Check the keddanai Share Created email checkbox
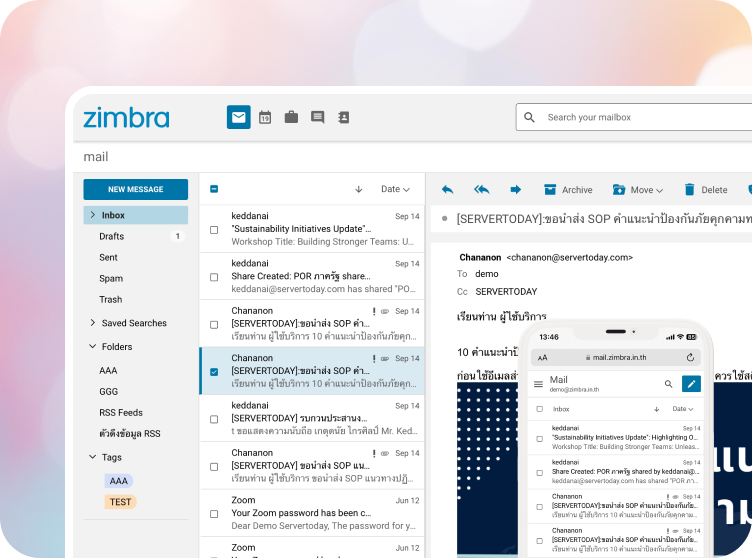The height and width of the screenshot is (558, 752). 214,277
